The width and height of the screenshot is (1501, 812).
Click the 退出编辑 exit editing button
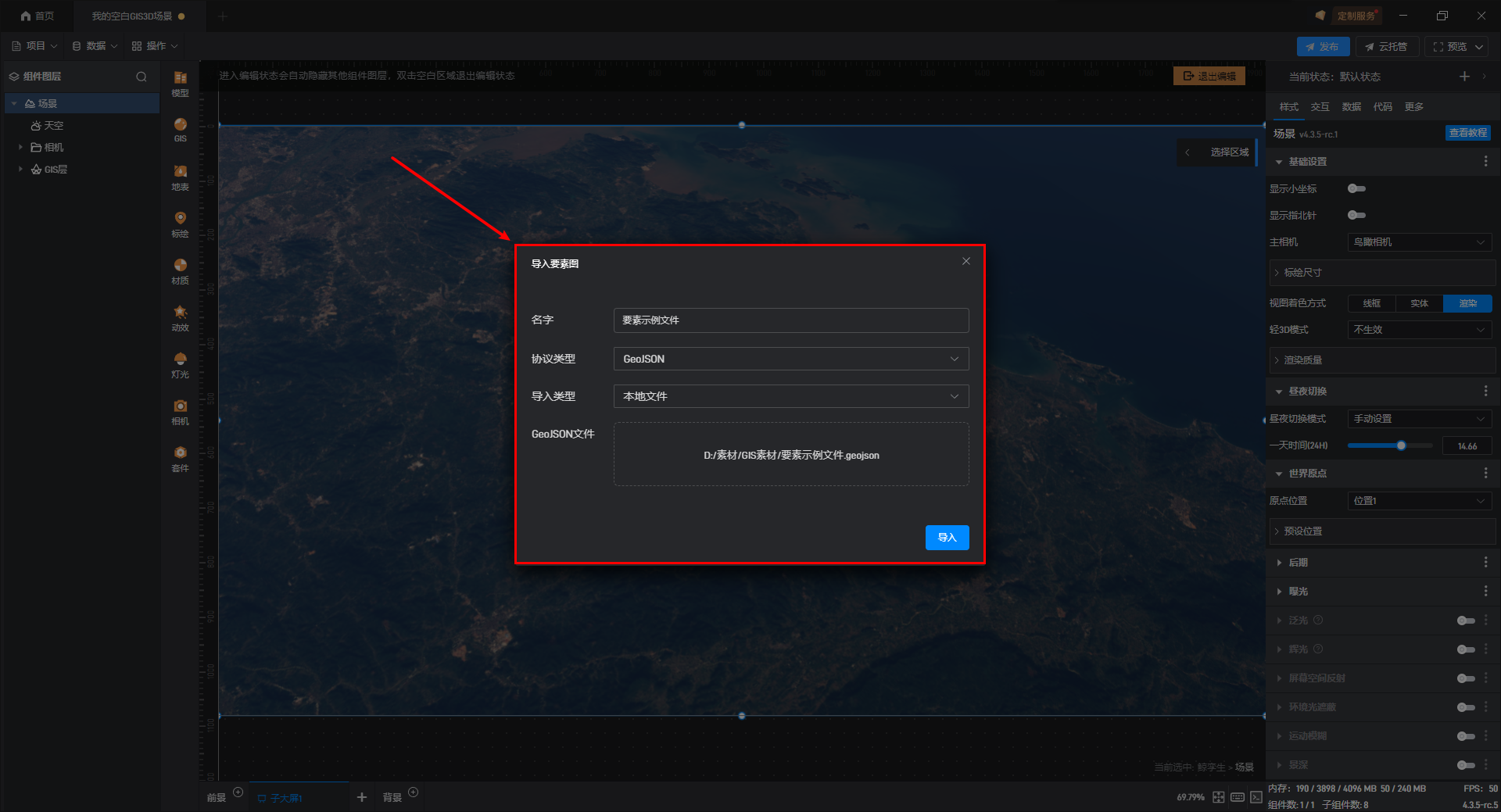pyautogui.click(x=1209, y=76)
